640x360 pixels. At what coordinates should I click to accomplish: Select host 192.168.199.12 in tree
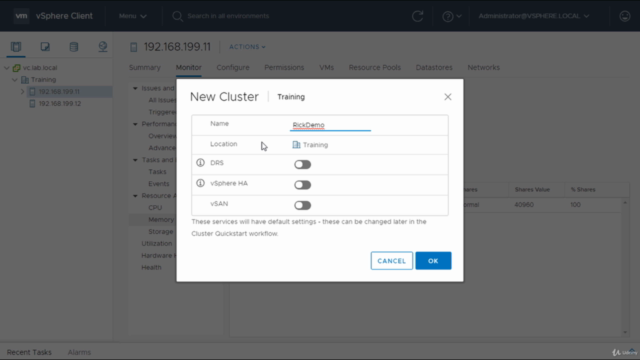point(60,104)
